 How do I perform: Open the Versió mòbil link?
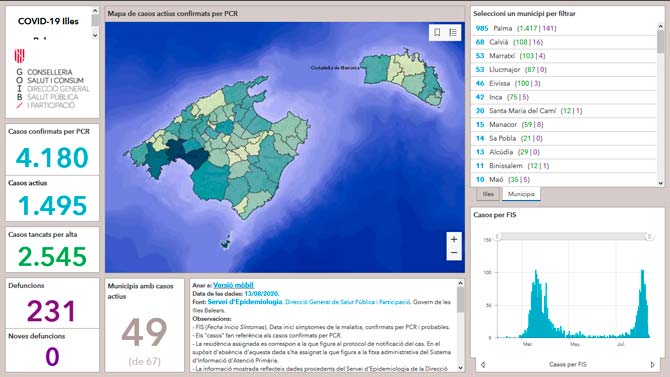tap(233, 285)
